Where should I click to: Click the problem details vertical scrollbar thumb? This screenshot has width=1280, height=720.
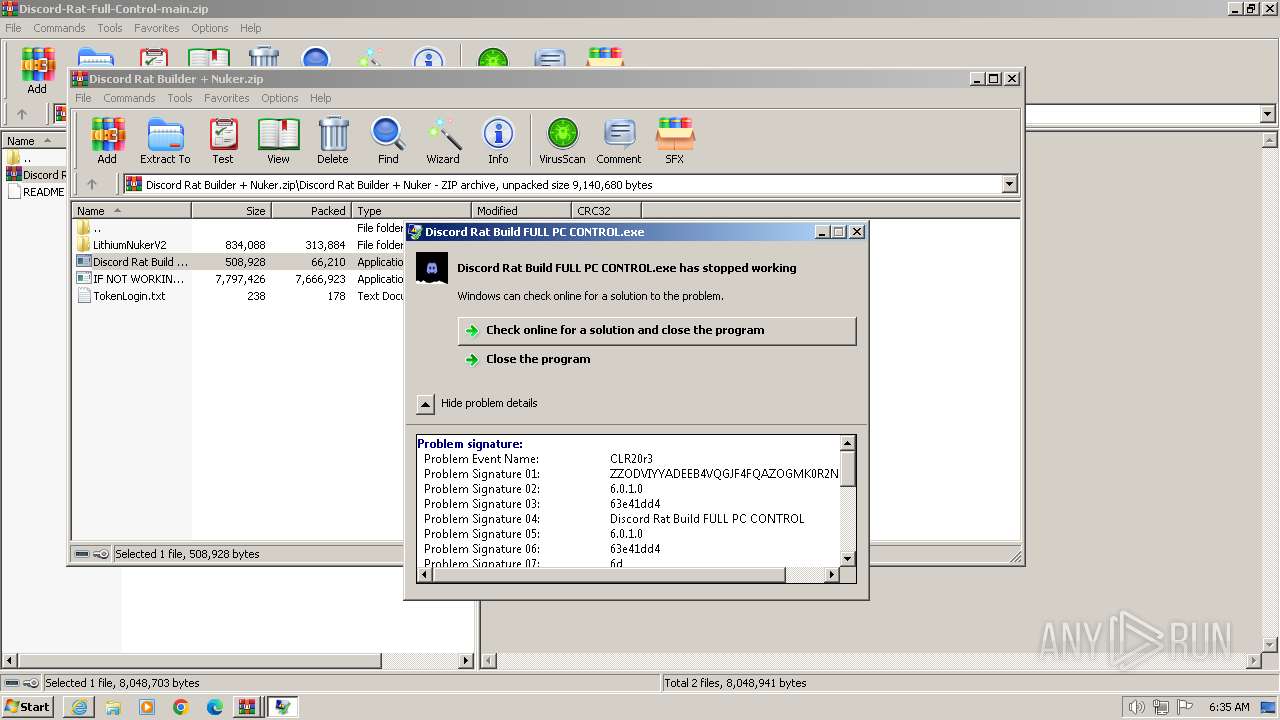point(847,468)
